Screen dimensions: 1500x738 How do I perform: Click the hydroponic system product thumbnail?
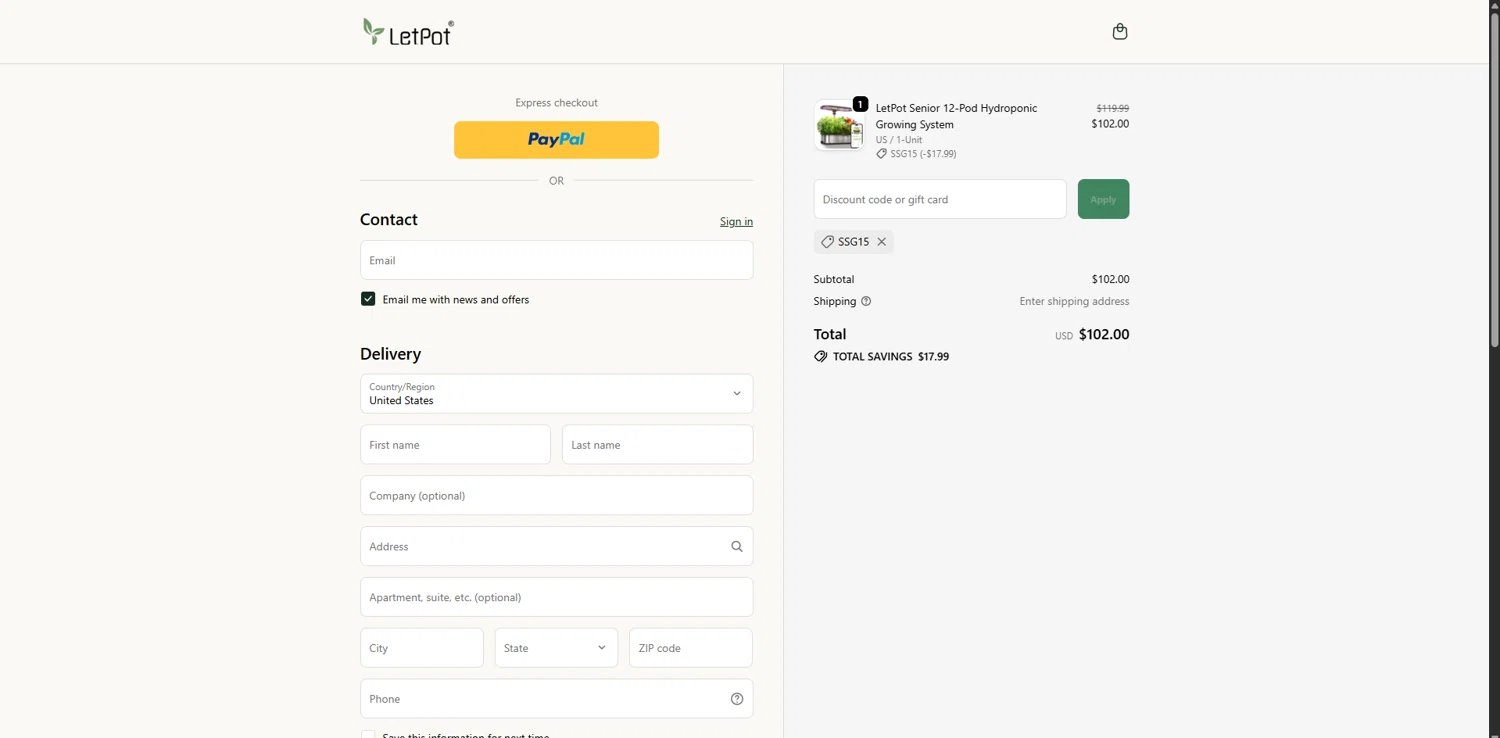point(839,126)
